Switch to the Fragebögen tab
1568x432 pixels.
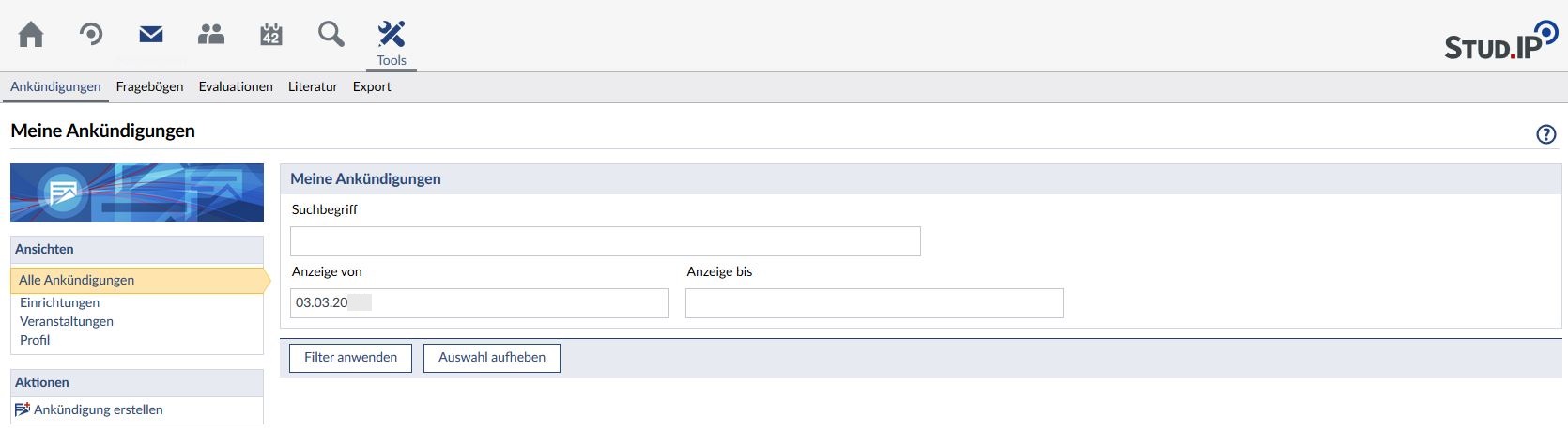tap(149, 86)
